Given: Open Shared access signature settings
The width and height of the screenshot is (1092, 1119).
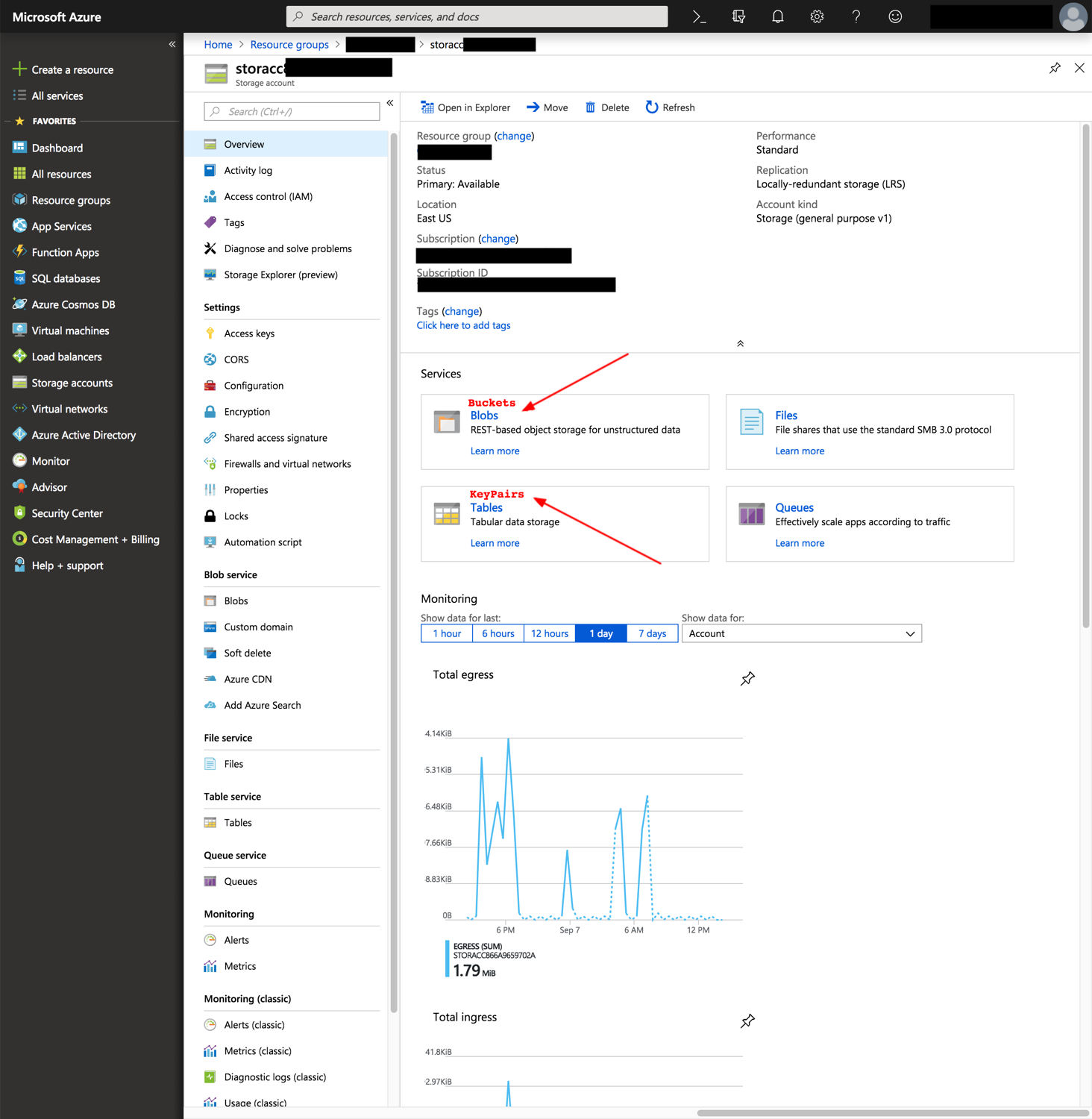Looking at the screenshot, I should (x=275, y=438).
